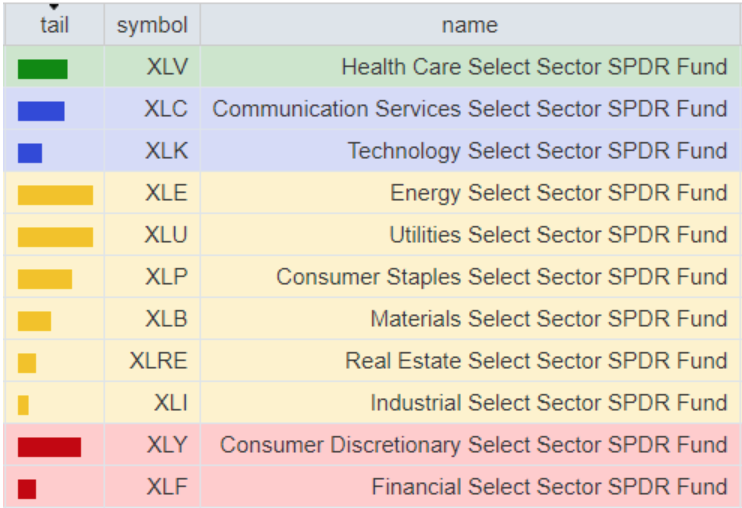The height and width of the screenshot is (508, 742).
Task: Click the sort arrow above tail
Action: click(54, 8)
